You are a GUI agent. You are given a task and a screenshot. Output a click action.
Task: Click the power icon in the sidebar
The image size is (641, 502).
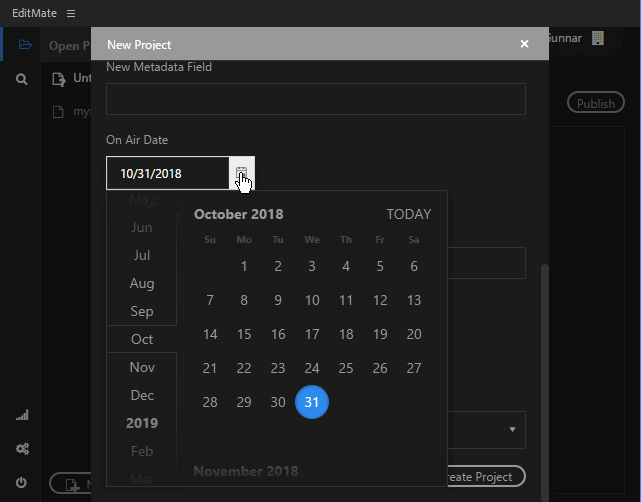click(x=22, y=483)
